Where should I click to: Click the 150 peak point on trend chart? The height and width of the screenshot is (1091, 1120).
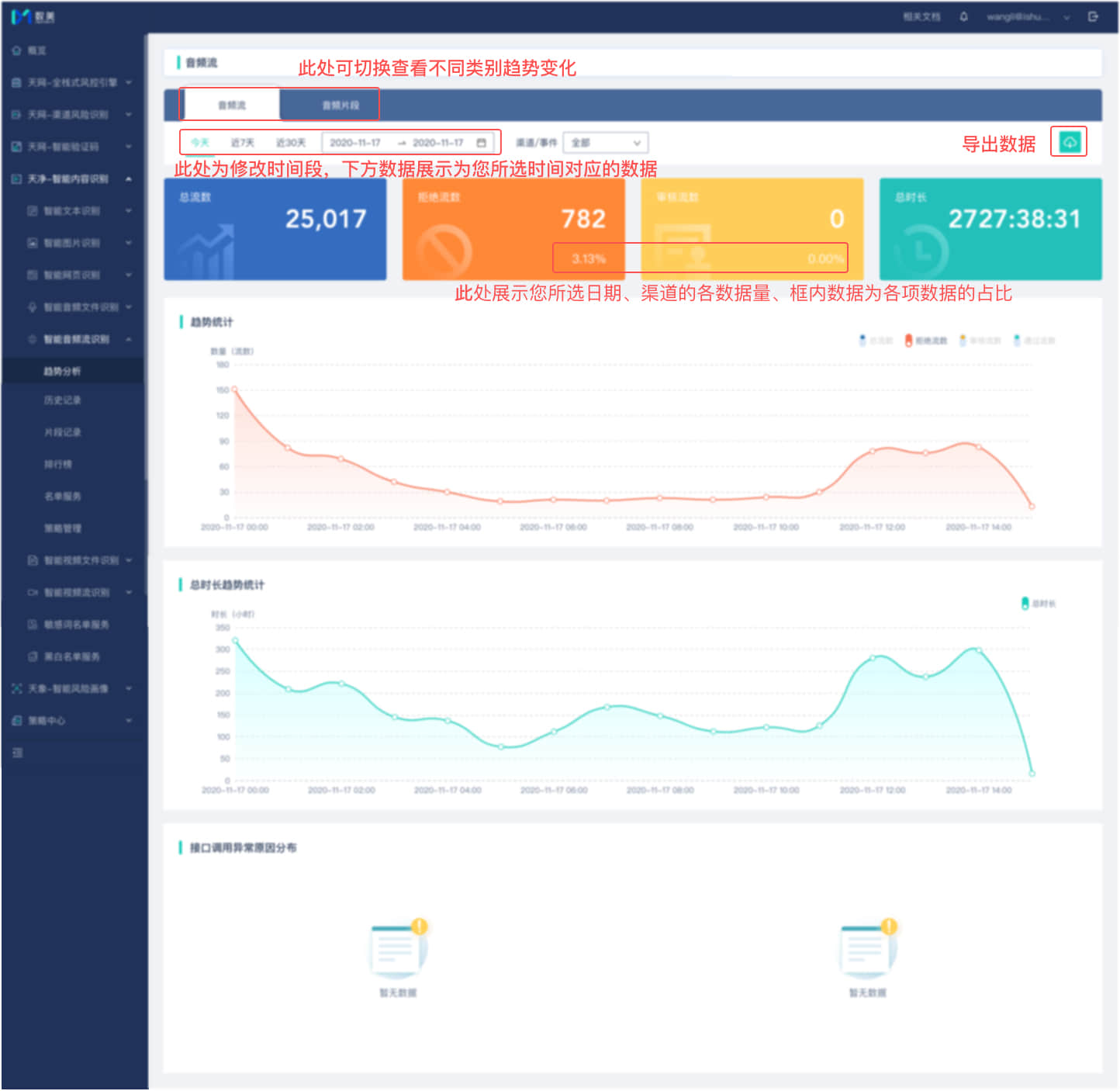[x=234, y=390]
